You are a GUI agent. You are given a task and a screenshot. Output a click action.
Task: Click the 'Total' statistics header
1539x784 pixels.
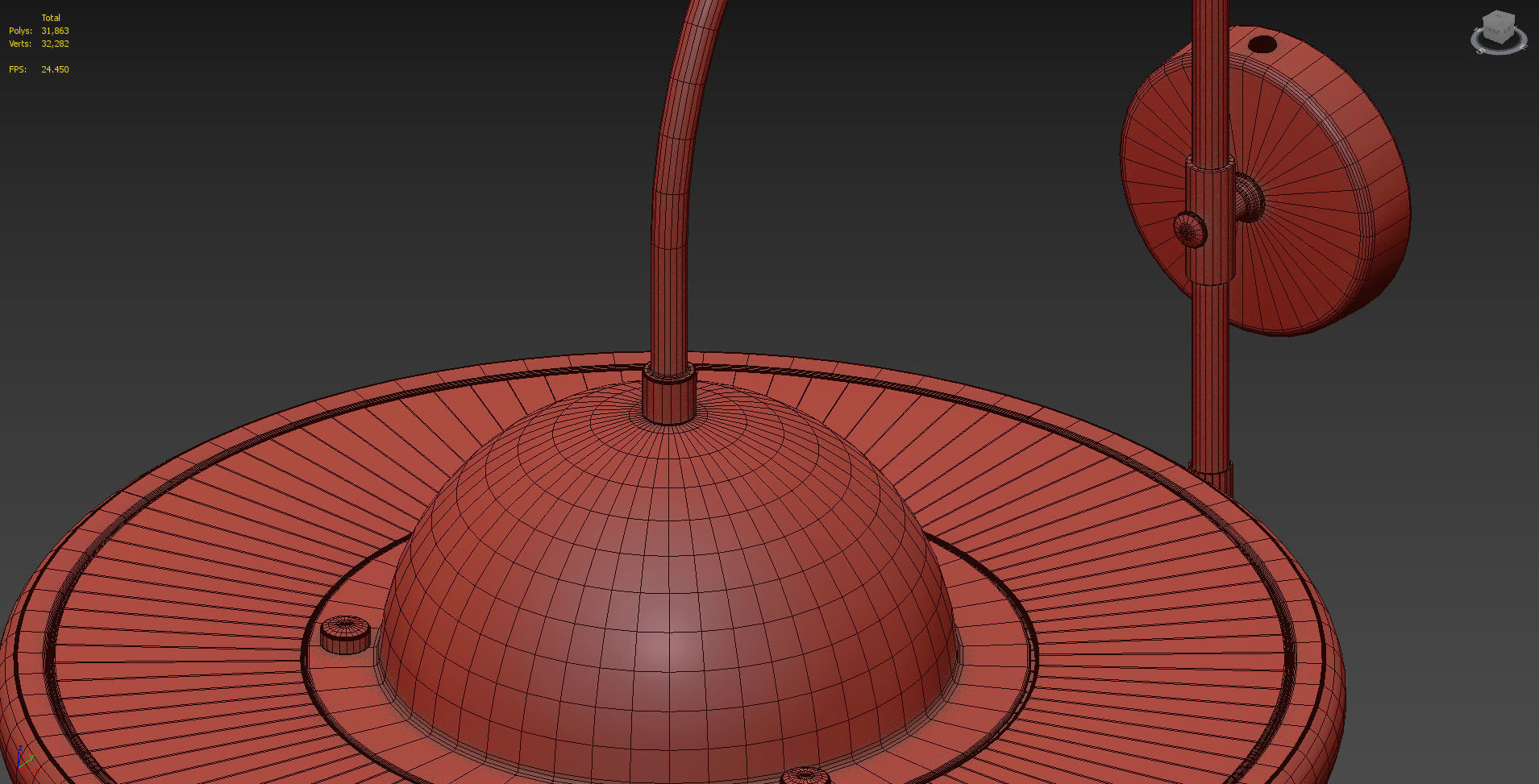pos(51,18)
